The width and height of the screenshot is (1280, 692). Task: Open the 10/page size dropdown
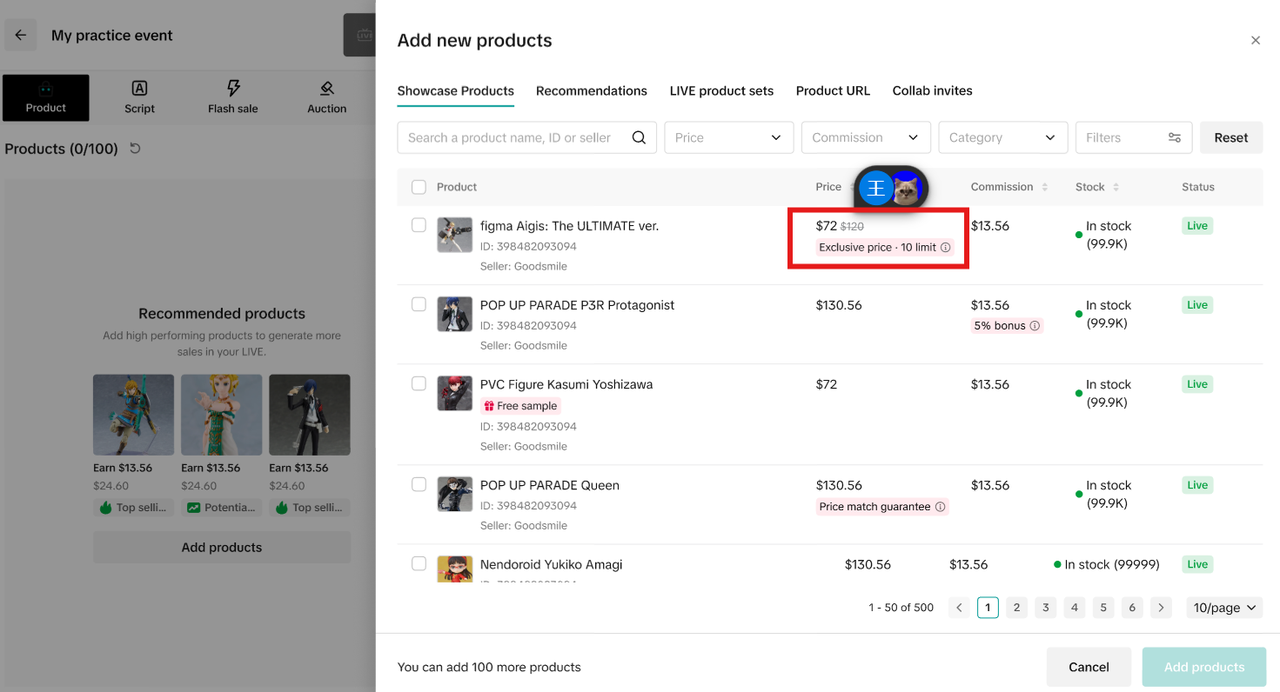click(1224, 607)
